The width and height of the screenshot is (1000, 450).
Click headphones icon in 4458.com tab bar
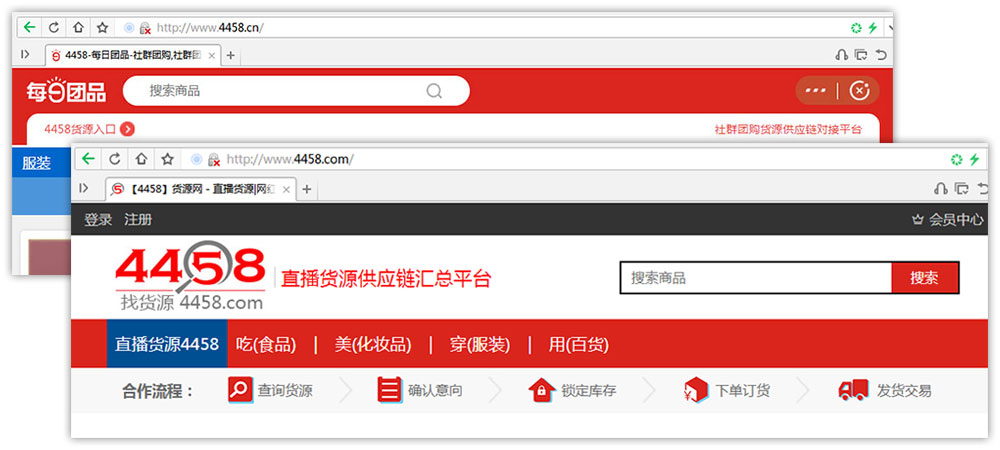pos(940,188)
